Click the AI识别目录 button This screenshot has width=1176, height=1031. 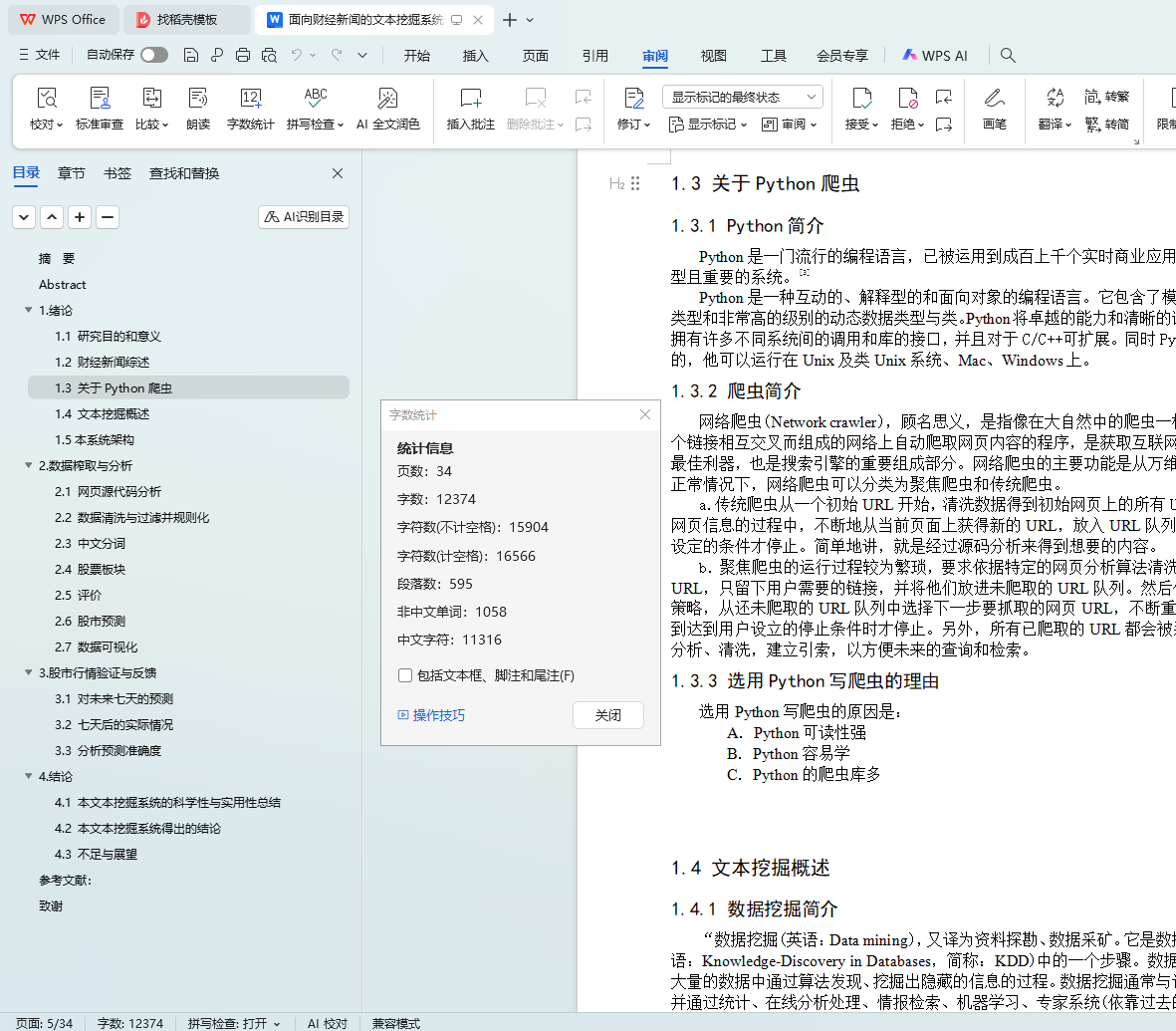click(304, 217)
